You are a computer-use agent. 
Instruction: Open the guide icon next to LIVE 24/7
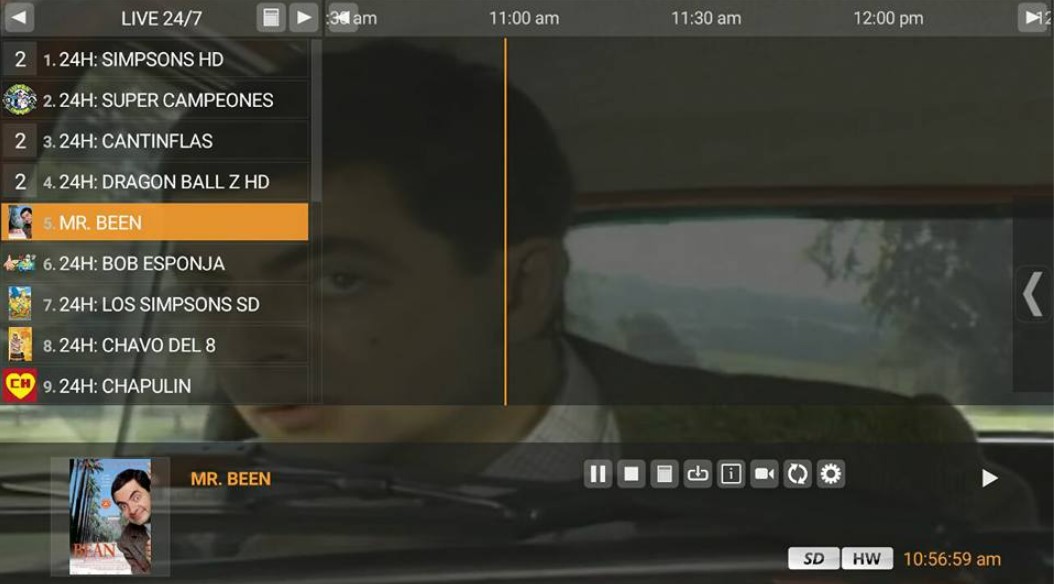271,17
